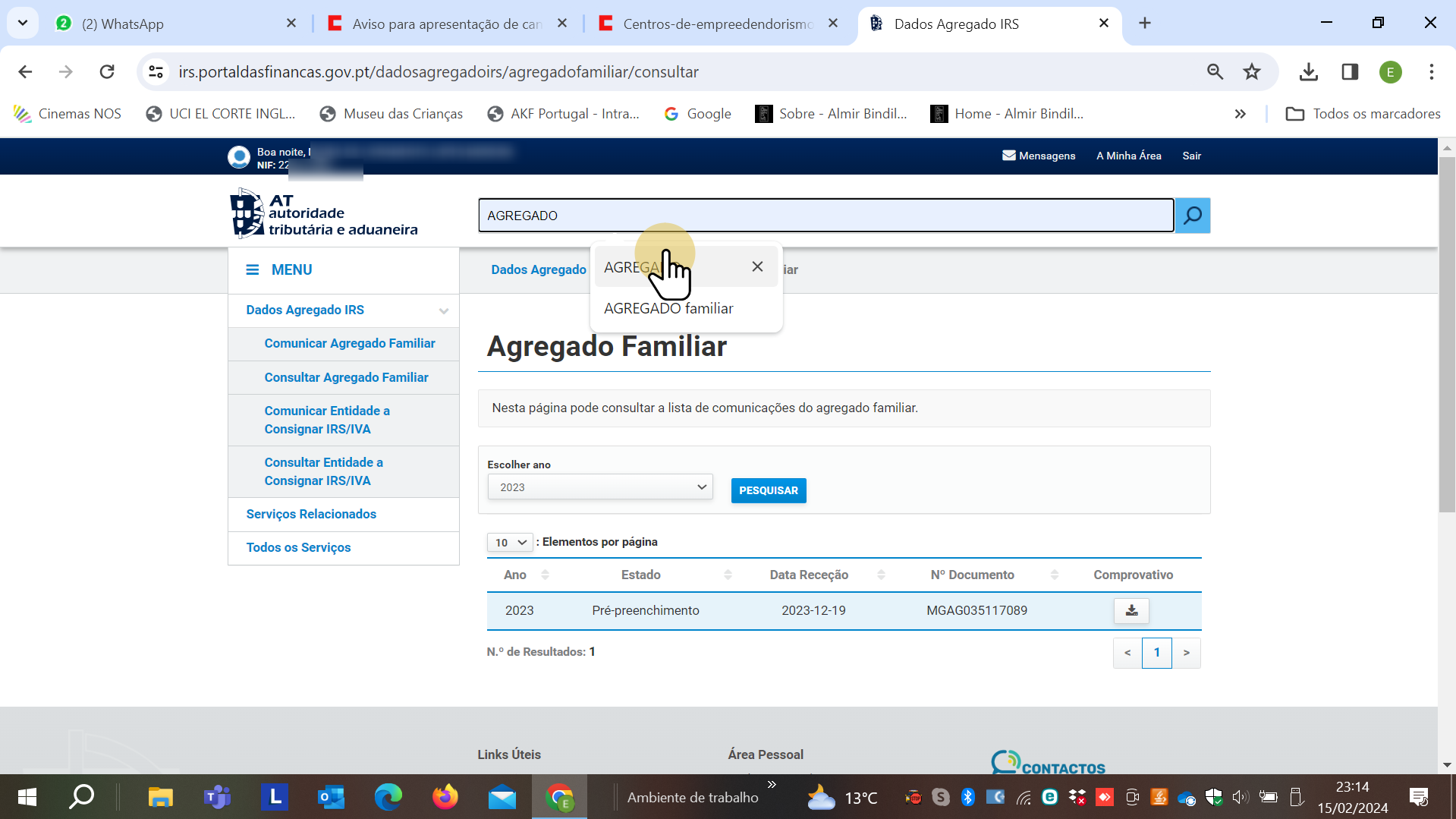This screenshot has height=819, width=1456.
Task: Open the Mensagens envelope icon
Action: pos(1008,156)
